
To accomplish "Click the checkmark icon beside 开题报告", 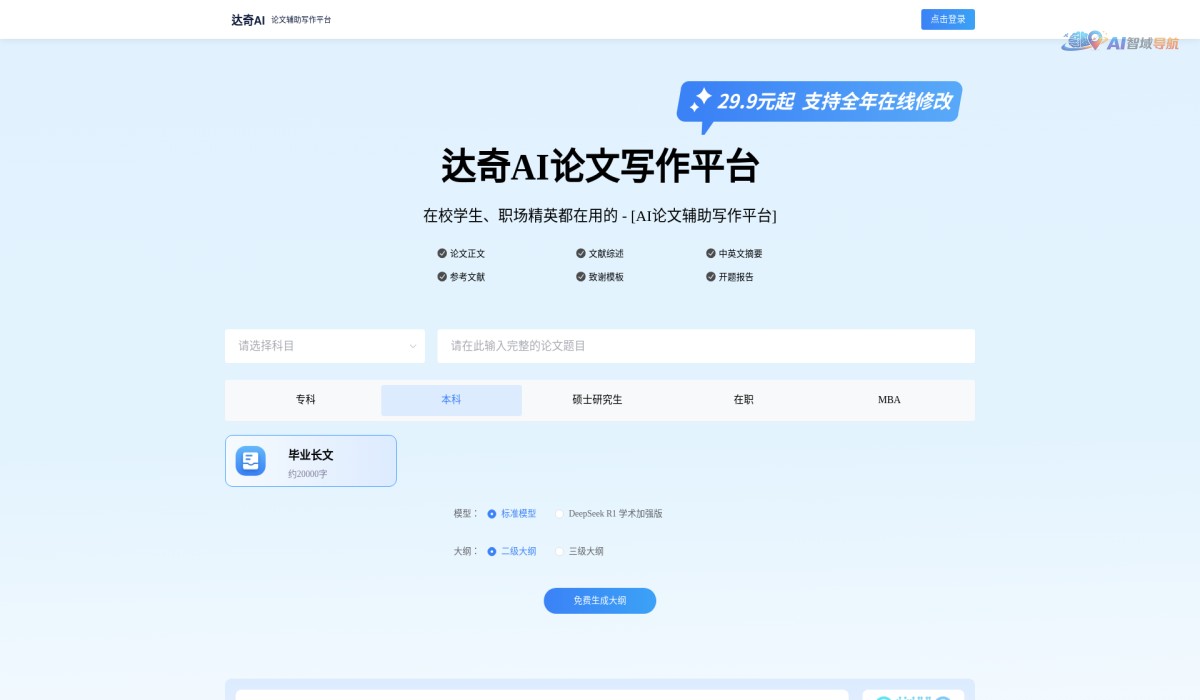I will 710,277.
